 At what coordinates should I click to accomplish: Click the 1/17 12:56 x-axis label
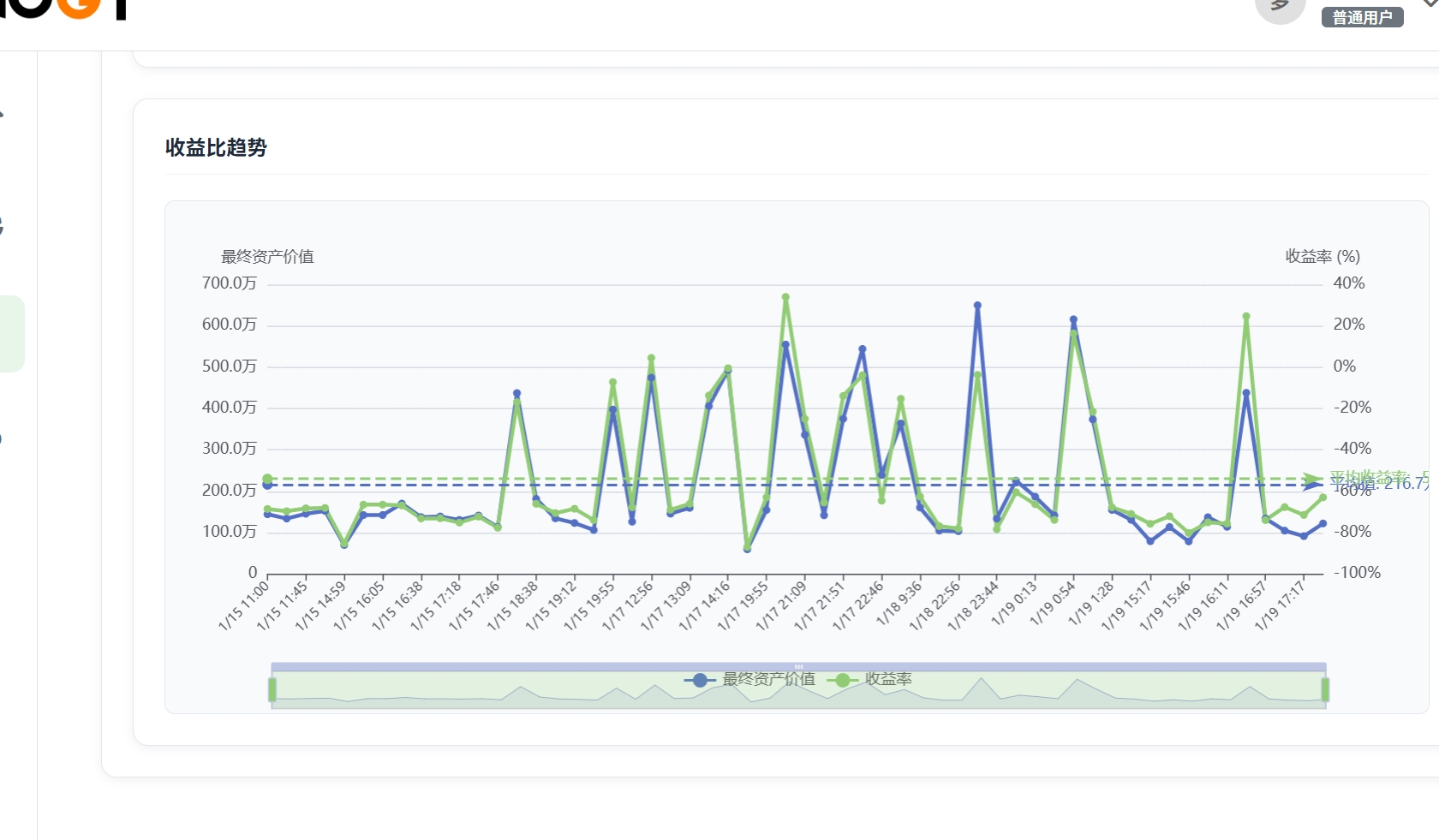pos(629,606)
